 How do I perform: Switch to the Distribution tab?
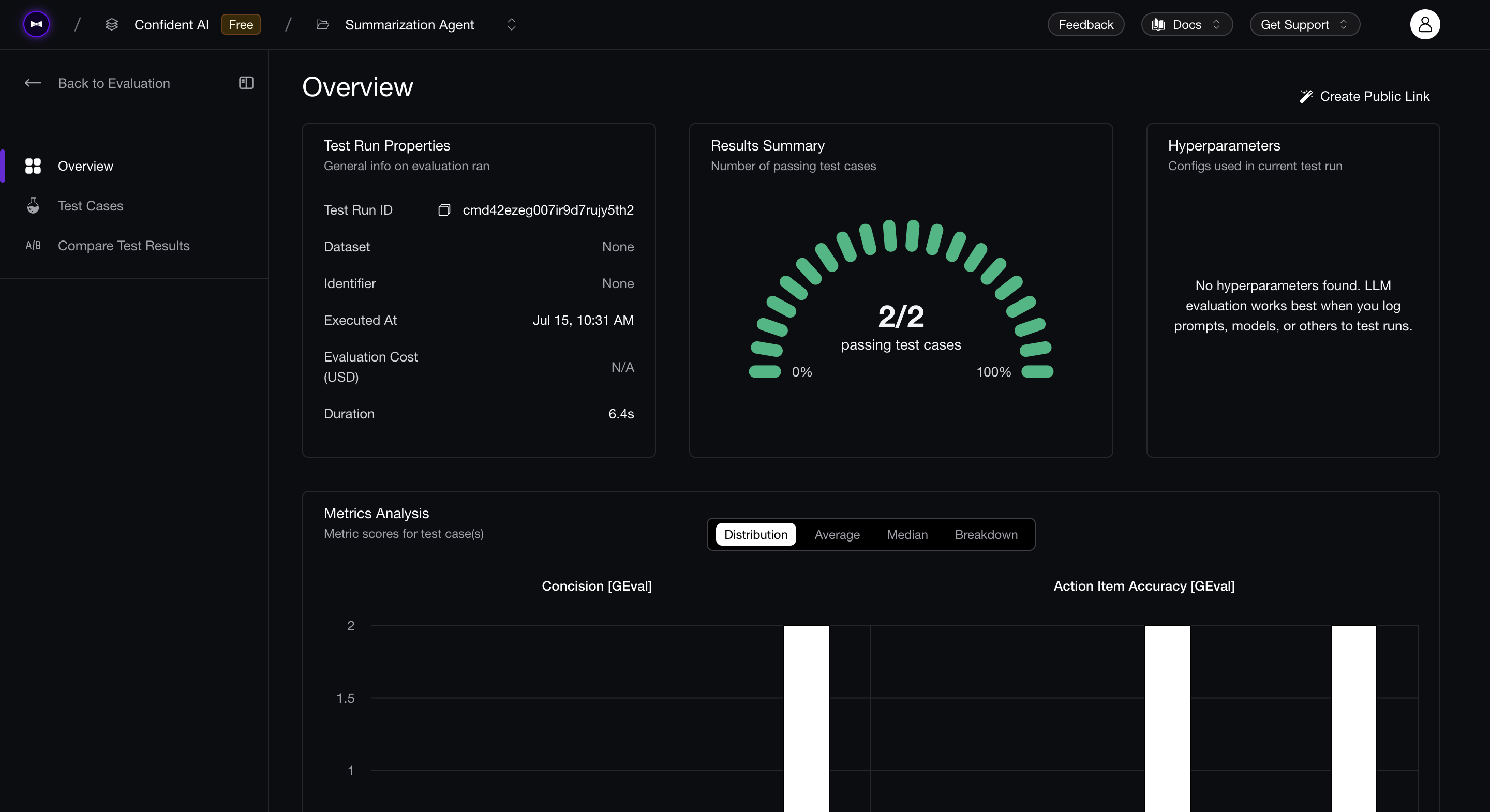(755, 534)
